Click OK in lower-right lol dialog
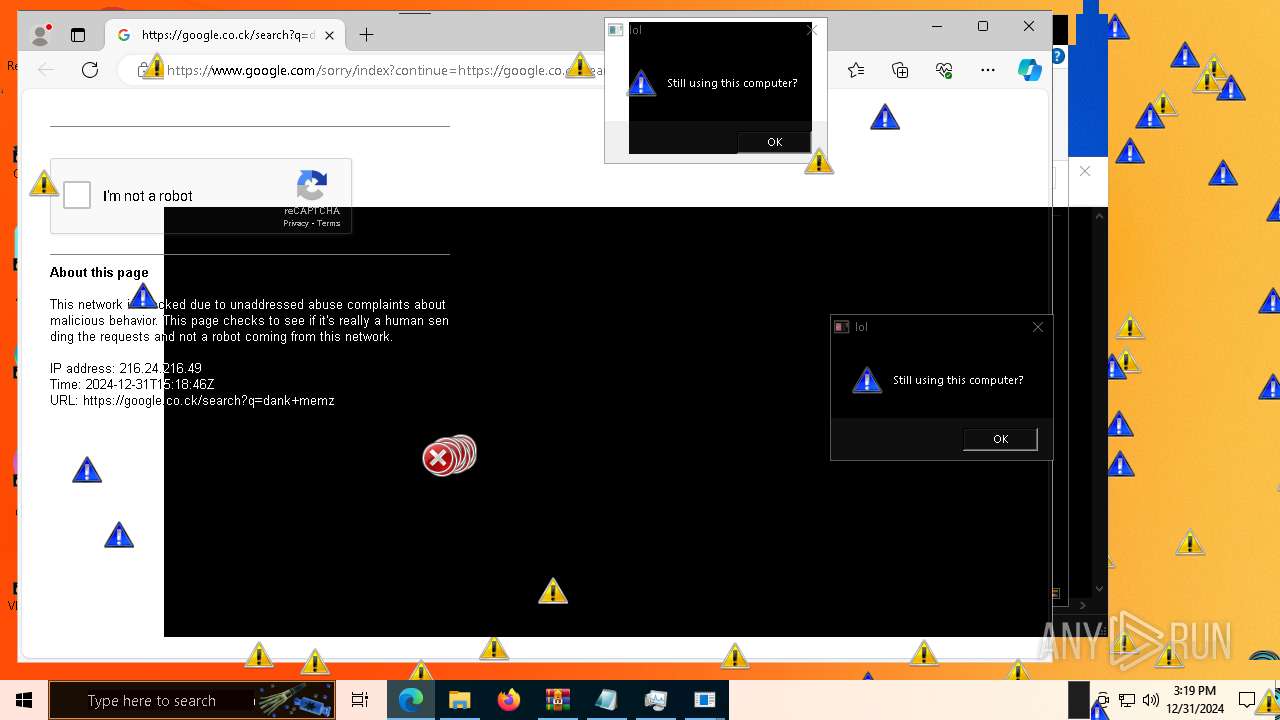 pos(1000,439)
